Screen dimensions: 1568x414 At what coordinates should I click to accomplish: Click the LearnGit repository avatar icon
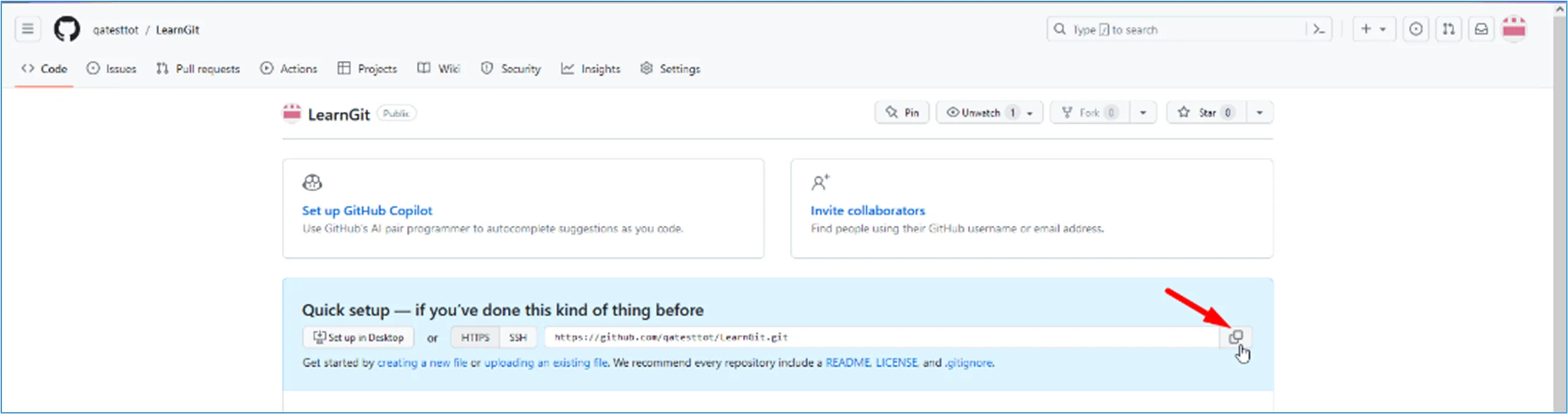292,113
